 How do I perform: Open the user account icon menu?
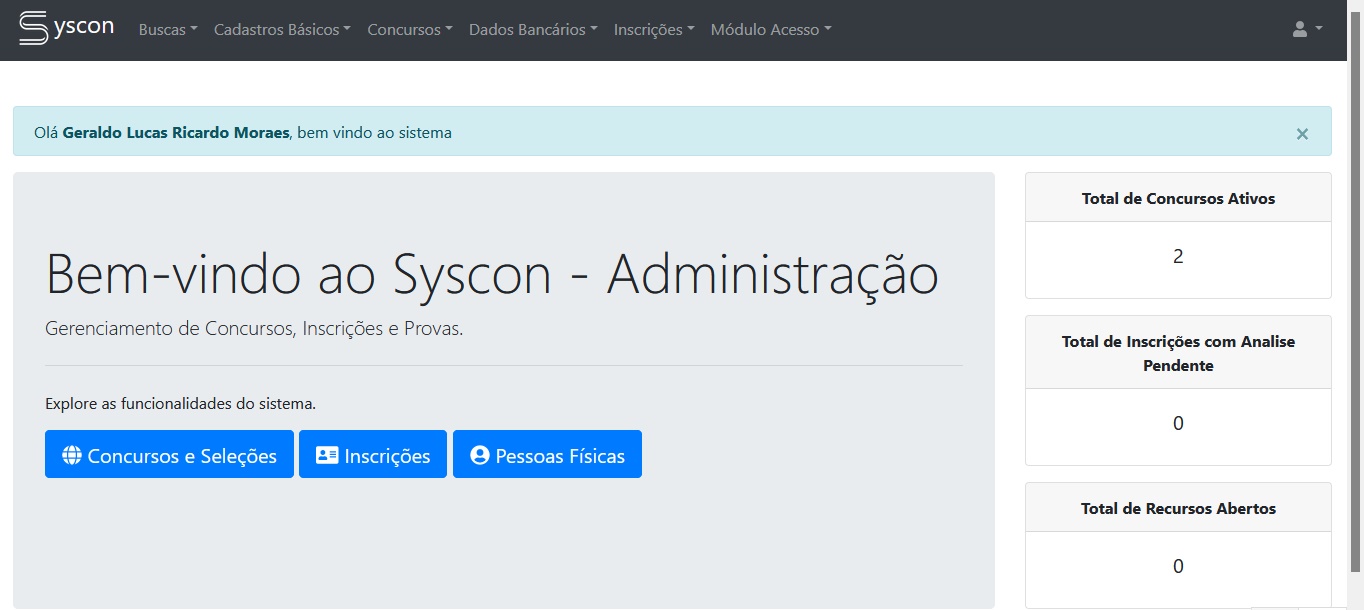(x=1306, y=30)
